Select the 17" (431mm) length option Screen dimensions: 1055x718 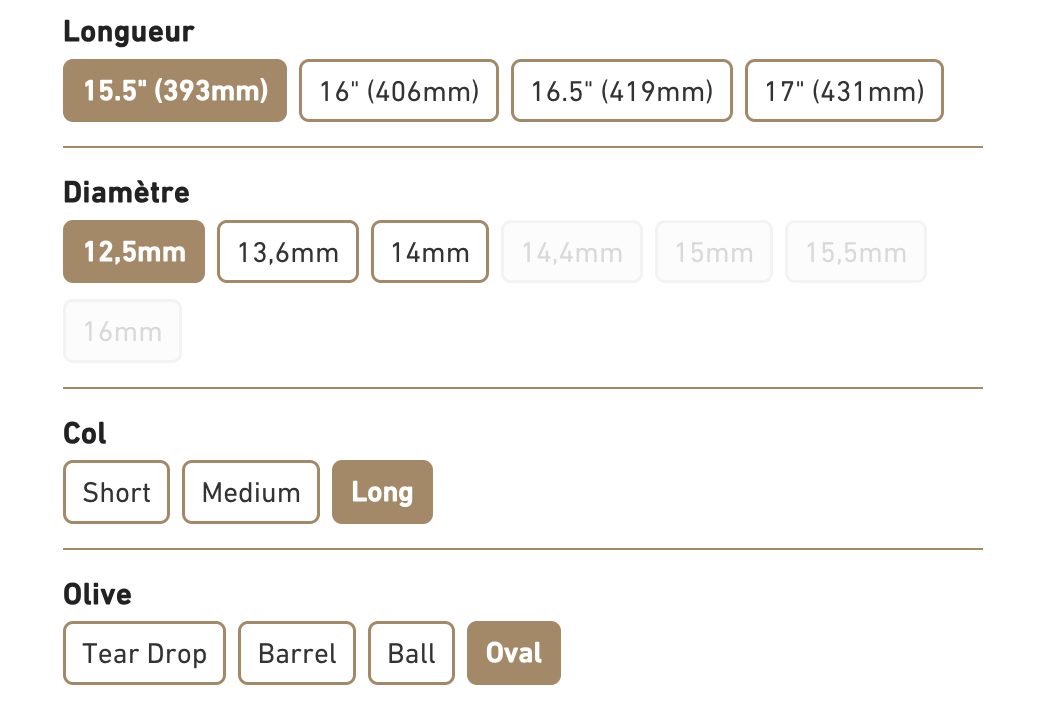[844, 91]
